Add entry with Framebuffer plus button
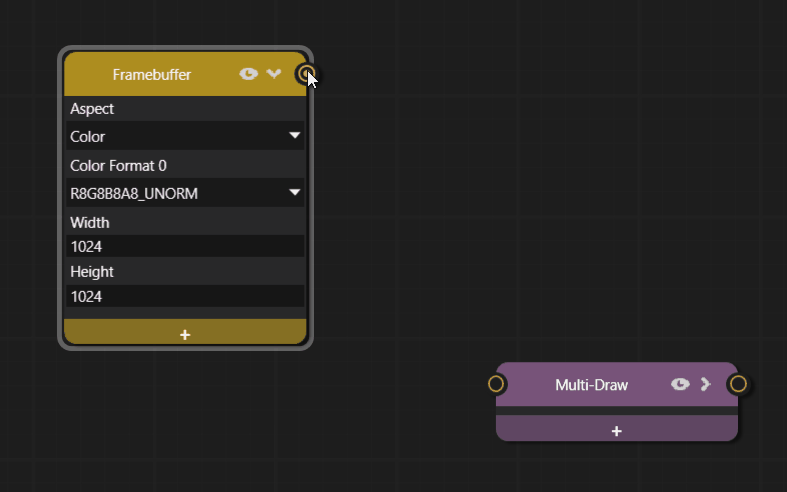This screenshot has height=492, width=787. pyautogui.click(x=185, y=334)
